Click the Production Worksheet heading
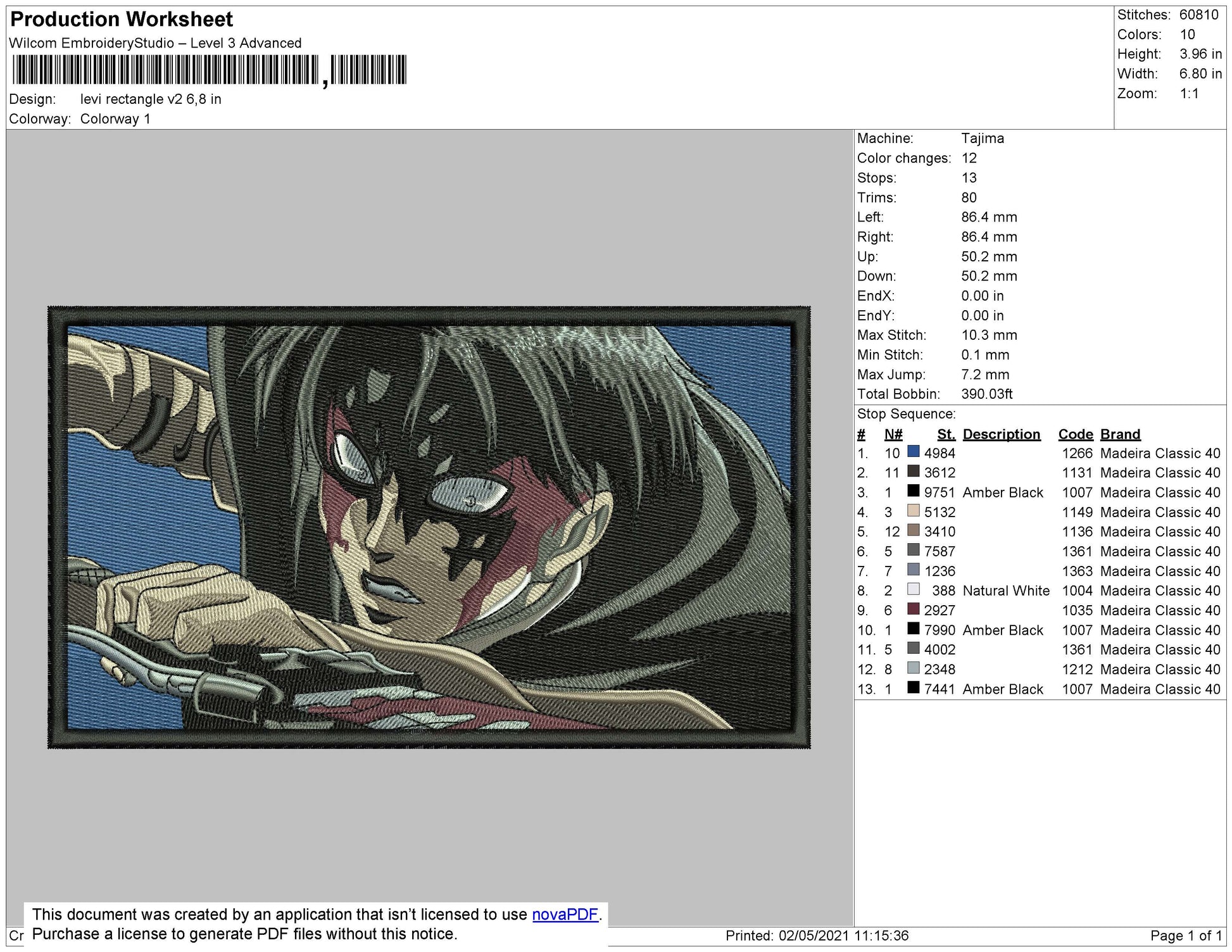Screen dimensions: 1232x952 tap(122, 19)
